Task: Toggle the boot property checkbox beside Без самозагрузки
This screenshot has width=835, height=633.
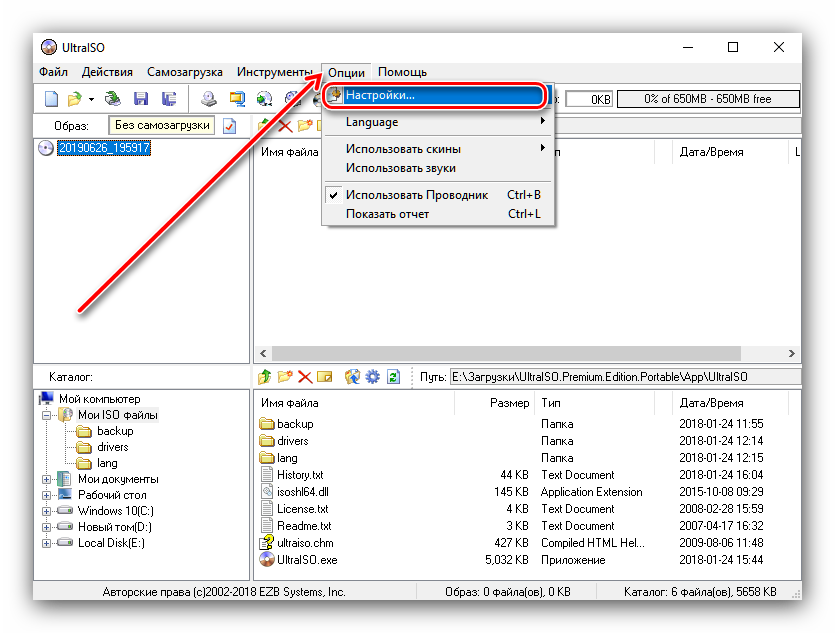Action: point(229,126)
